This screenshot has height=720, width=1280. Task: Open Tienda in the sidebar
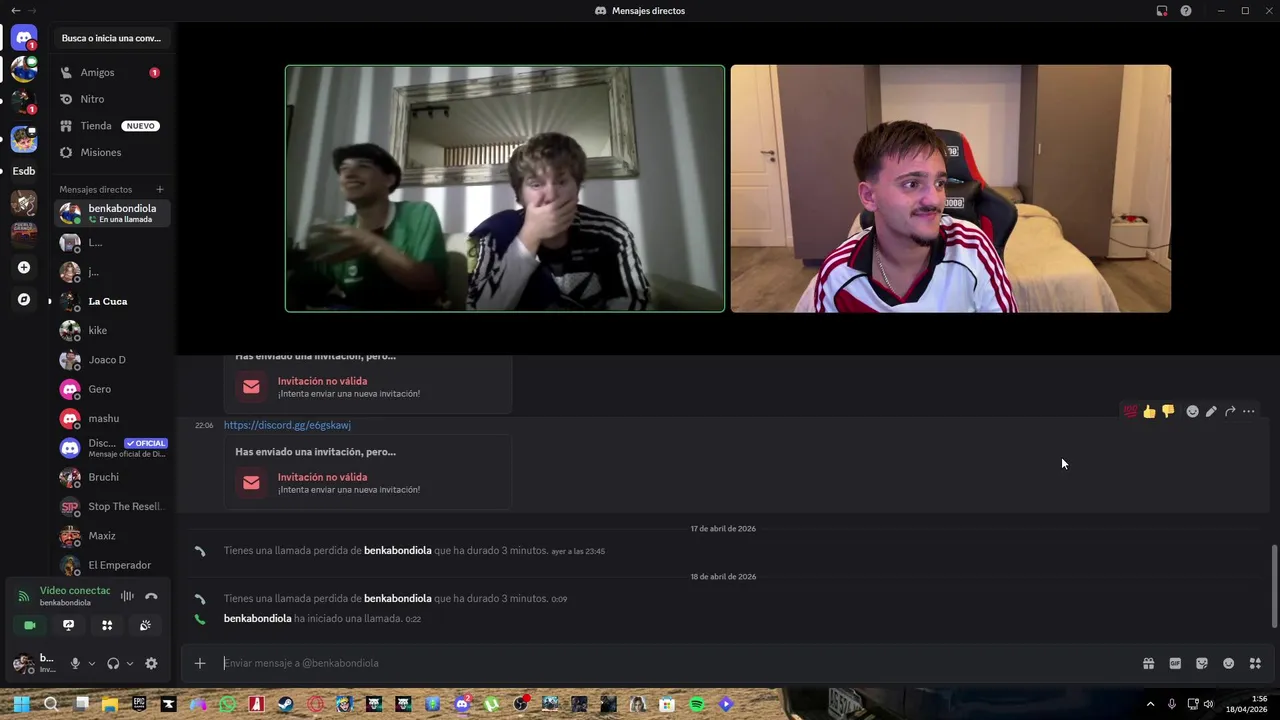(112, 126)
